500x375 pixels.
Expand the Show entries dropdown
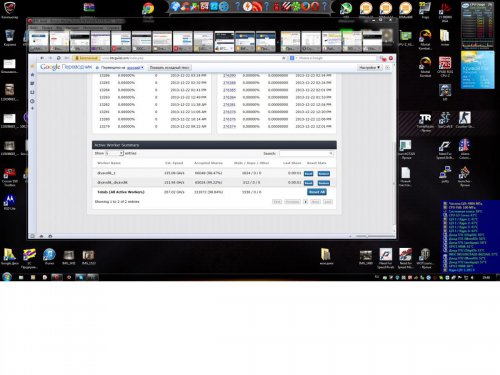114,153
